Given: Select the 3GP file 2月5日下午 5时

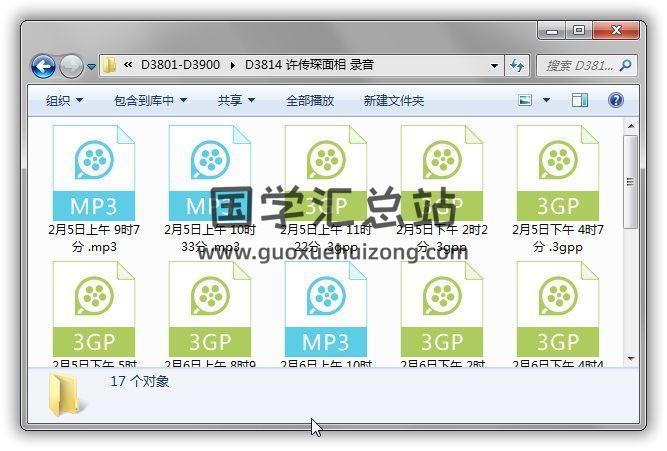Looking at the screenshot, I should click(94, 314).
